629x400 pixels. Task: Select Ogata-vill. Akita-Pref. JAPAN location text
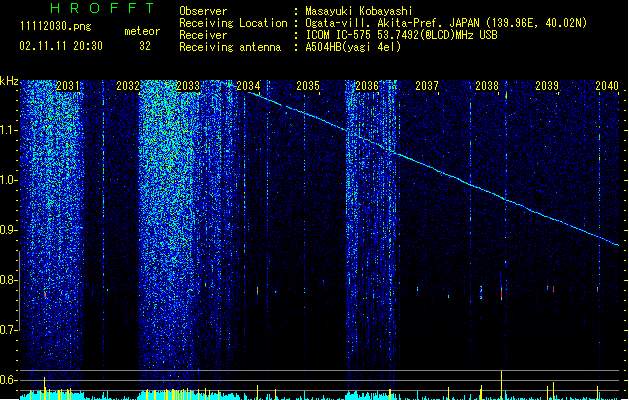coord(446,23)
